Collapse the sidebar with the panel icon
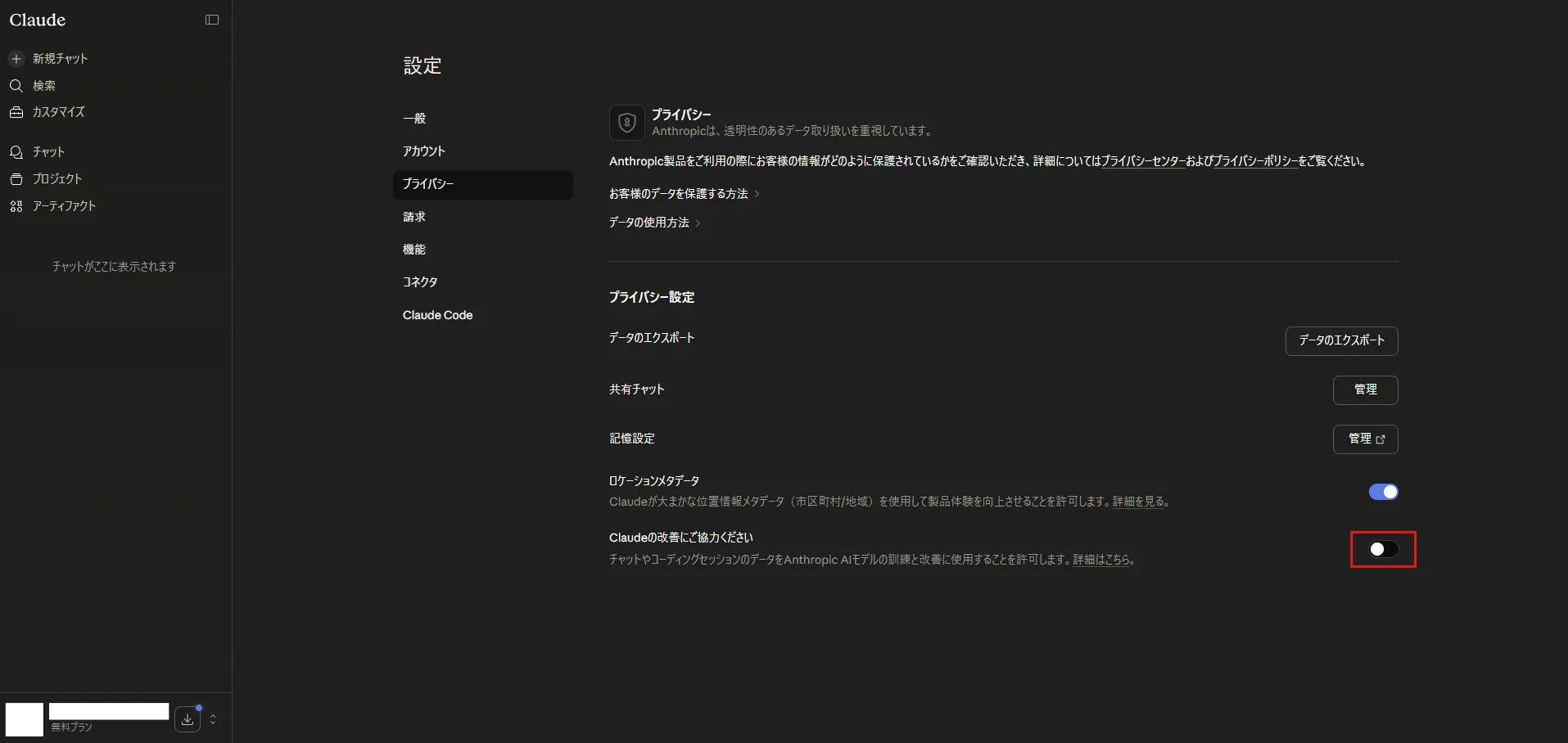 point(212,20)
